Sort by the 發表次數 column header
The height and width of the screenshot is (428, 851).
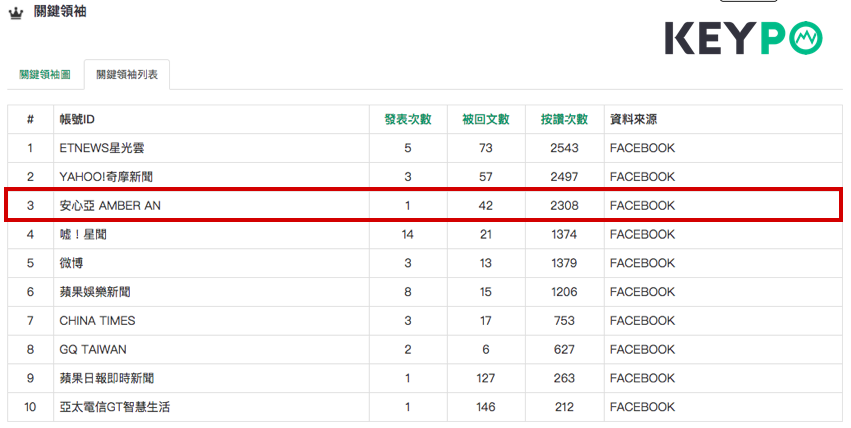pyautogui.click(x=408, y=119)
